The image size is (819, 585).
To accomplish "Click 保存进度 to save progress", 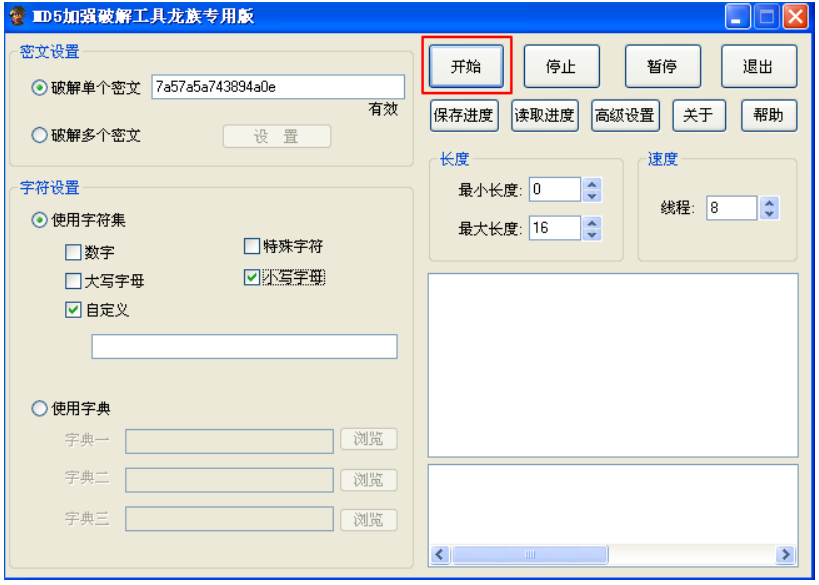I will click(466, 115).
